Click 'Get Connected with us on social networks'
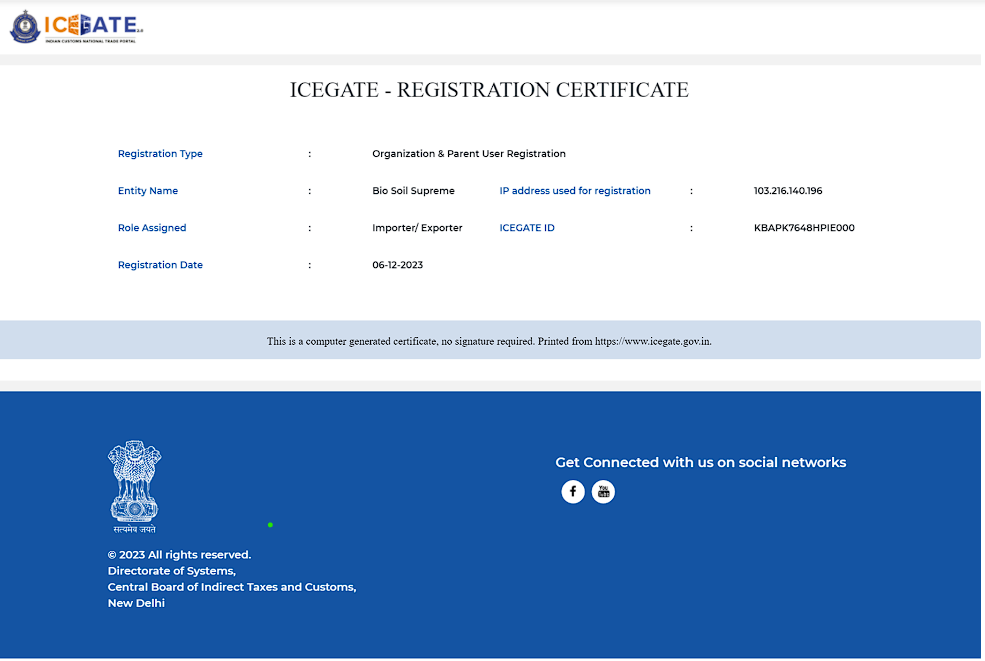985x661 pixels. pos(700,462)
